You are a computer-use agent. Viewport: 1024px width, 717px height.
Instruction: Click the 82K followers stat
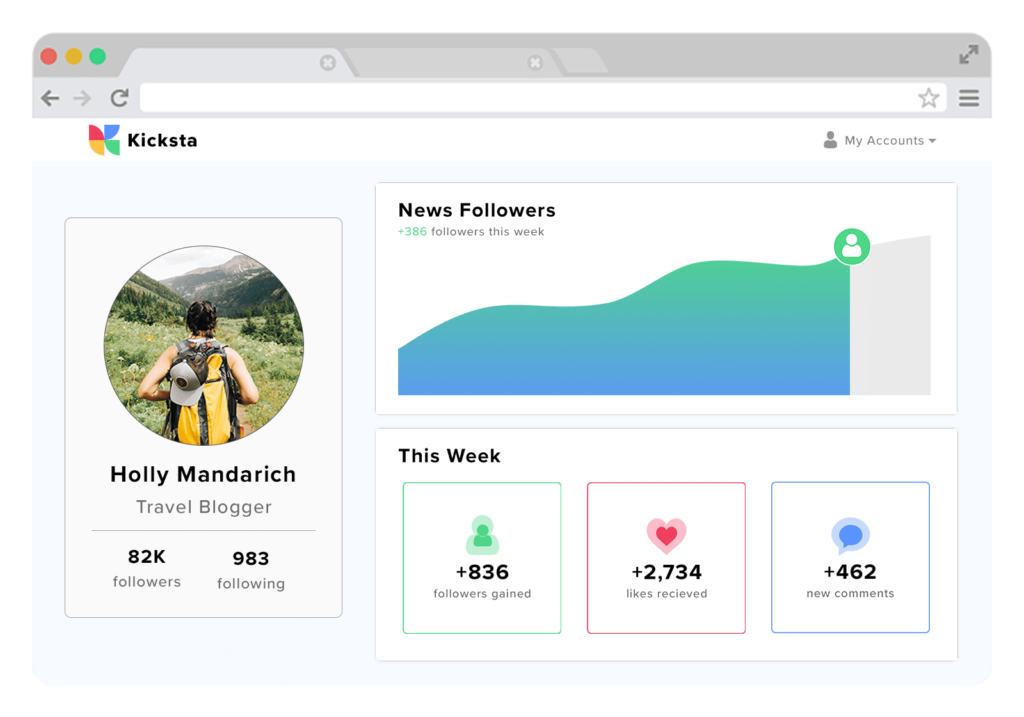(x=146, y=567)
